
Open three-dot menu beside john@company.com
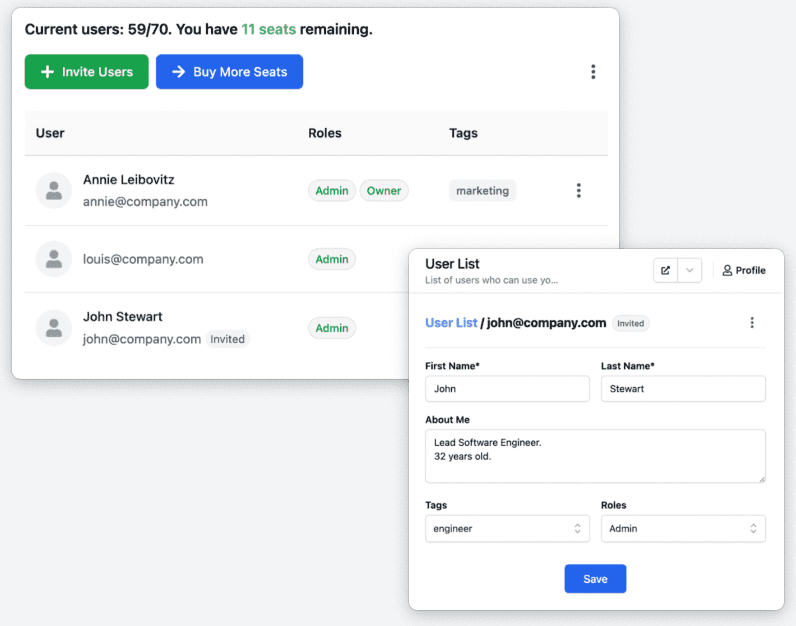(752, 323)
